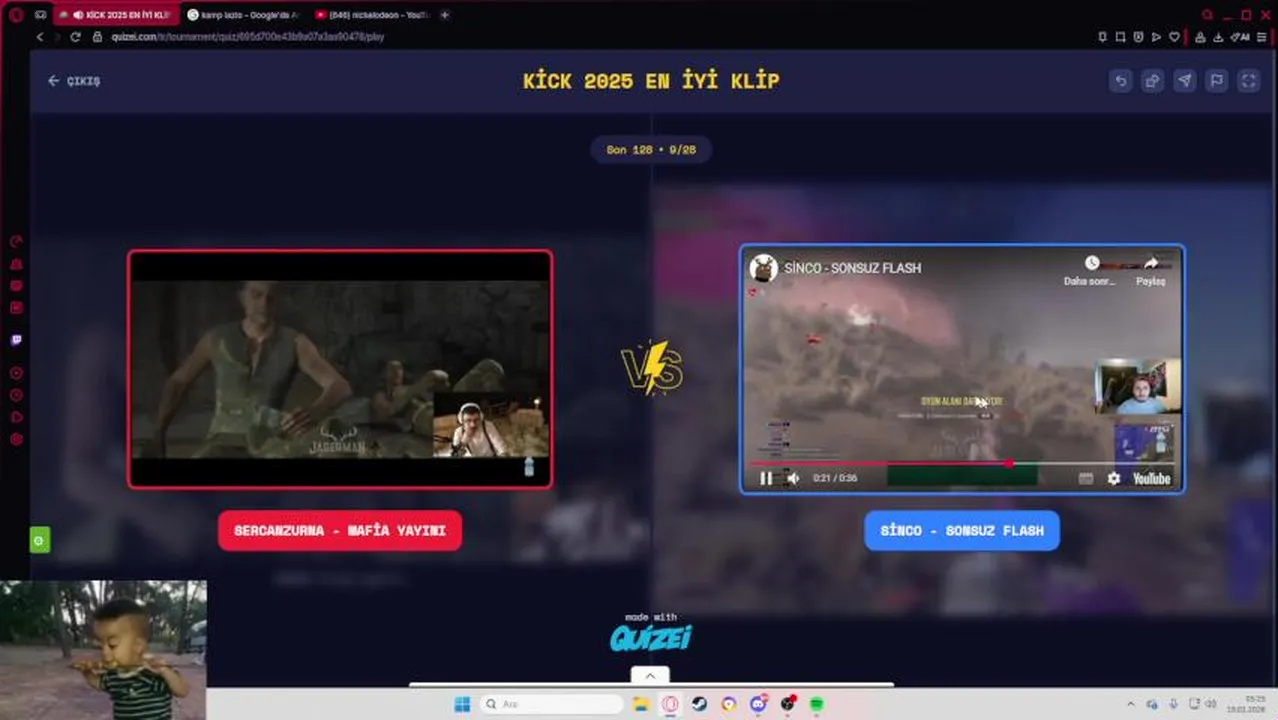The width and height of the screenshot is (1278, 720).
Task: Click the paper plane share icon
Action: click(x=1184, y=81)
